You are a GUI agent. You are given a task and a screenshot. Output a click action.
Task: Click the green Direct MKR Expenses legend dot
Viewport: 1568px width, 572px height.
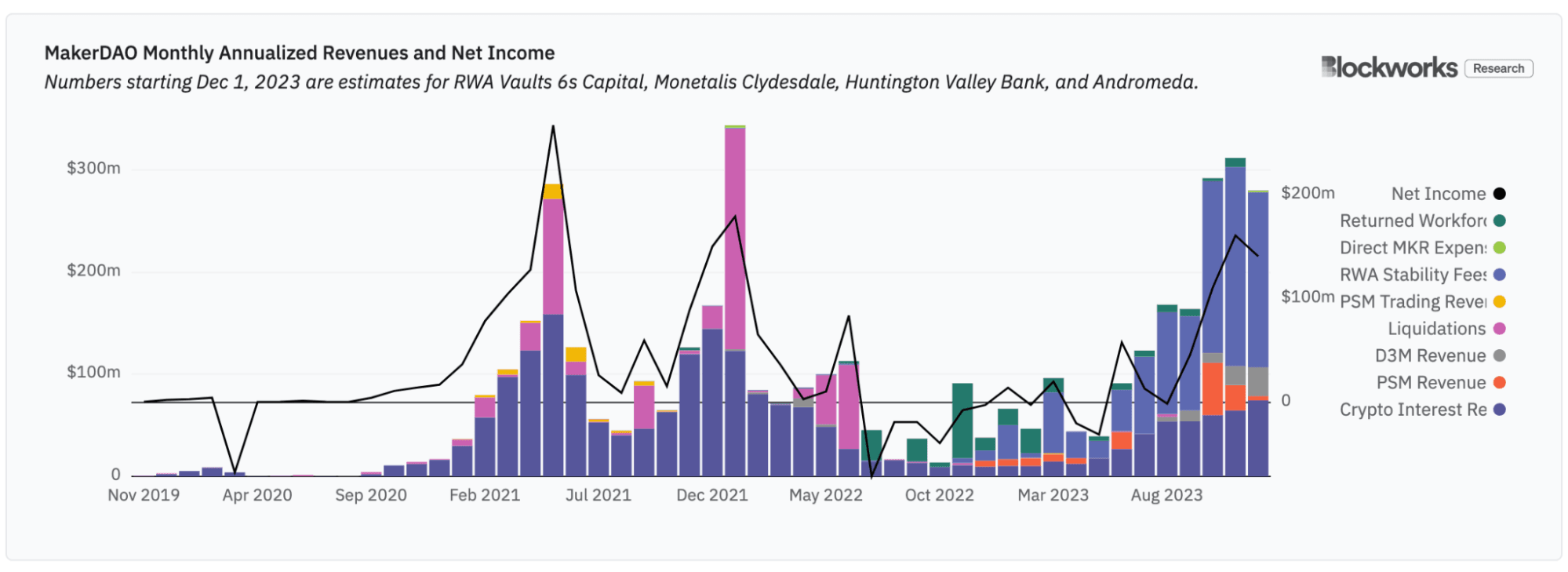1499,248
